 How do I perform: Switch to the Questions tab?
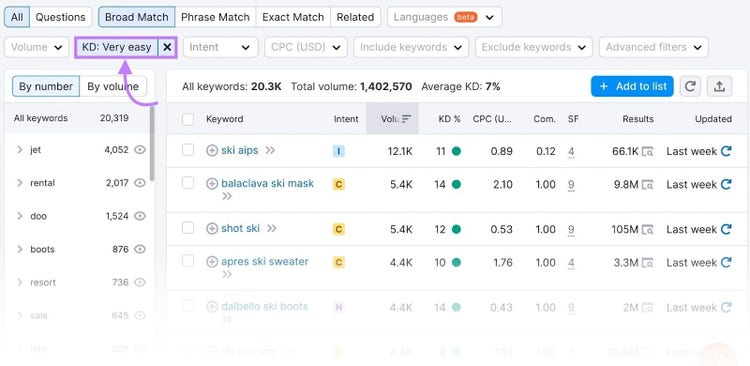point(61,17)
